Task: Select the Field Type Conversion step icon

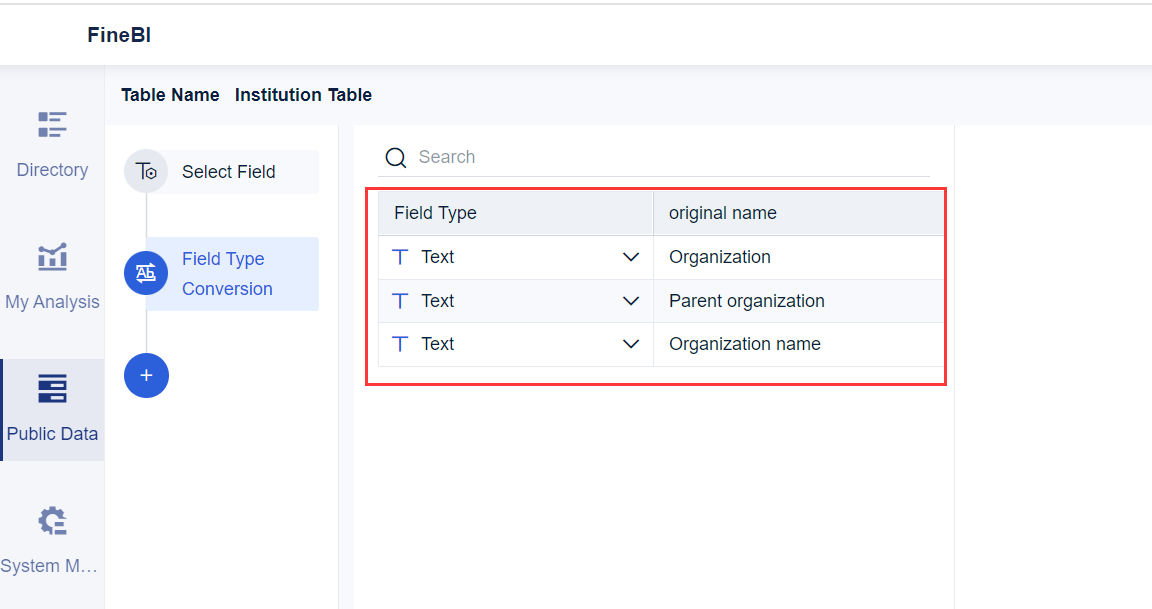Action: [x=146, y=272]
